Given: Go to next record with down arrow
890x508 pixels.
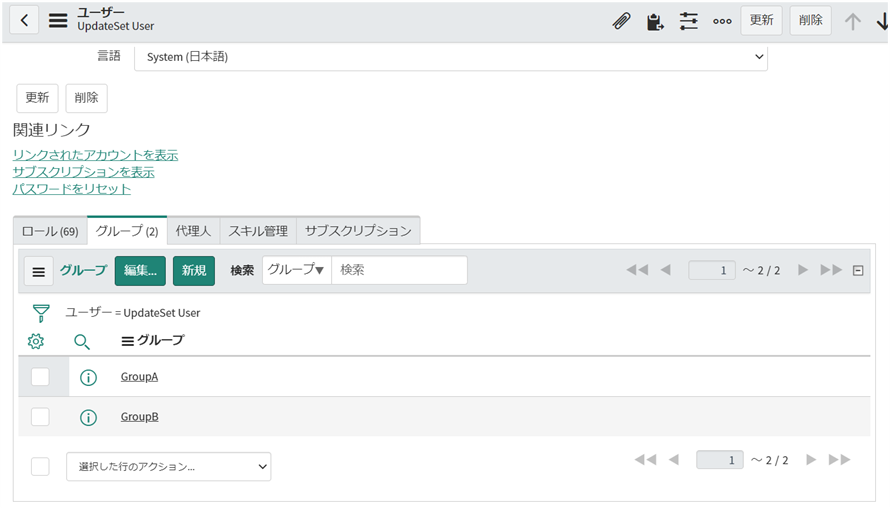Looking at the screenshot, I should click(883, 22).
